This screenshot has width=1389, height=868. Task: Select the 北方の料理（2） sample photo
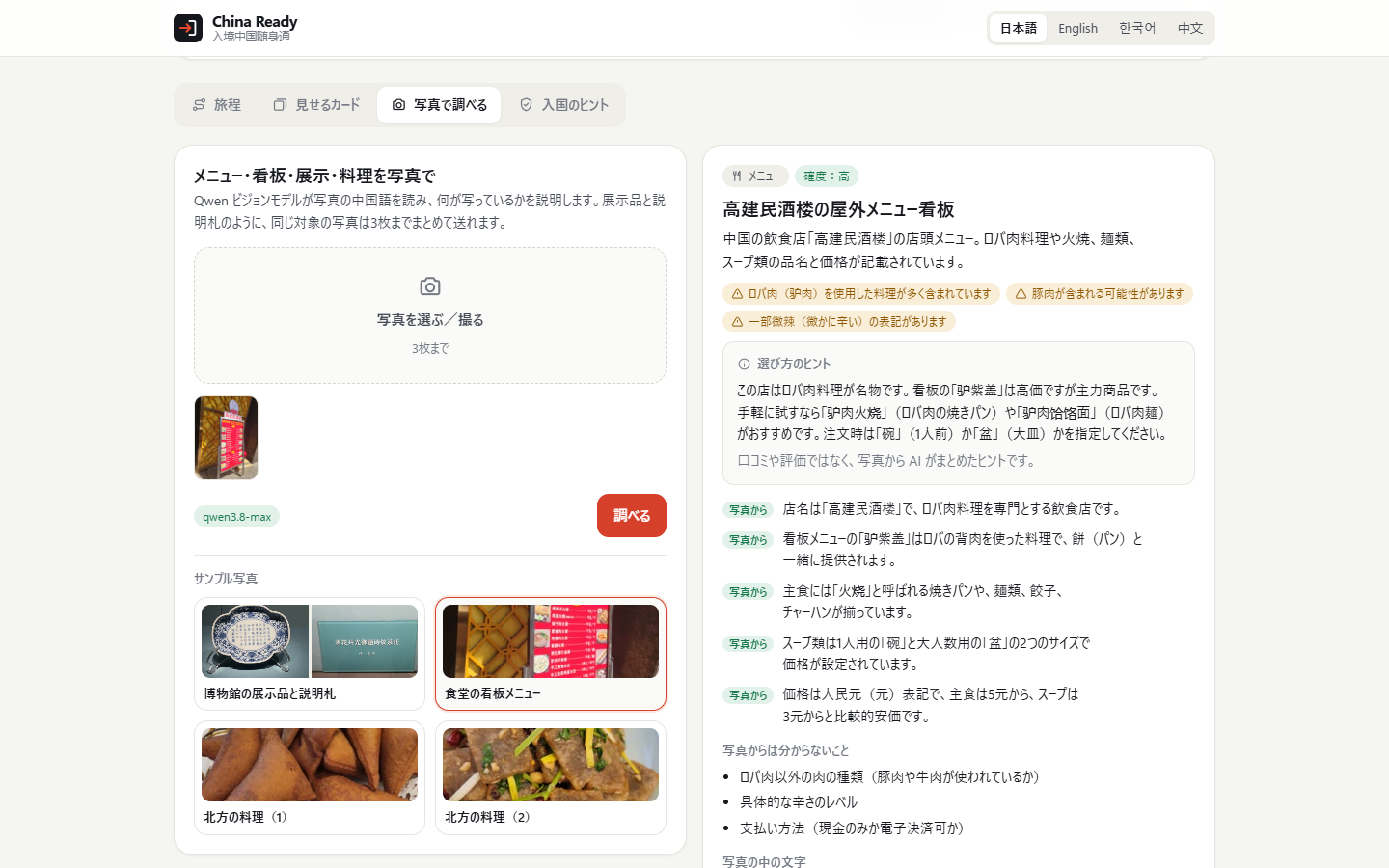[x=551, y=777]
